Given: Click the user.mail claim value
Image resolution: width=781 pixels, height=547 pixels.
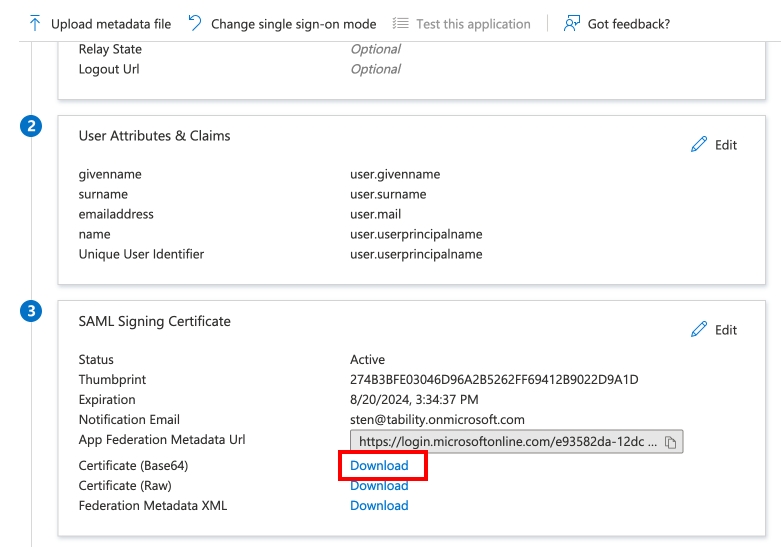Looking at the screenshot, I should click(x=376, y=214).
